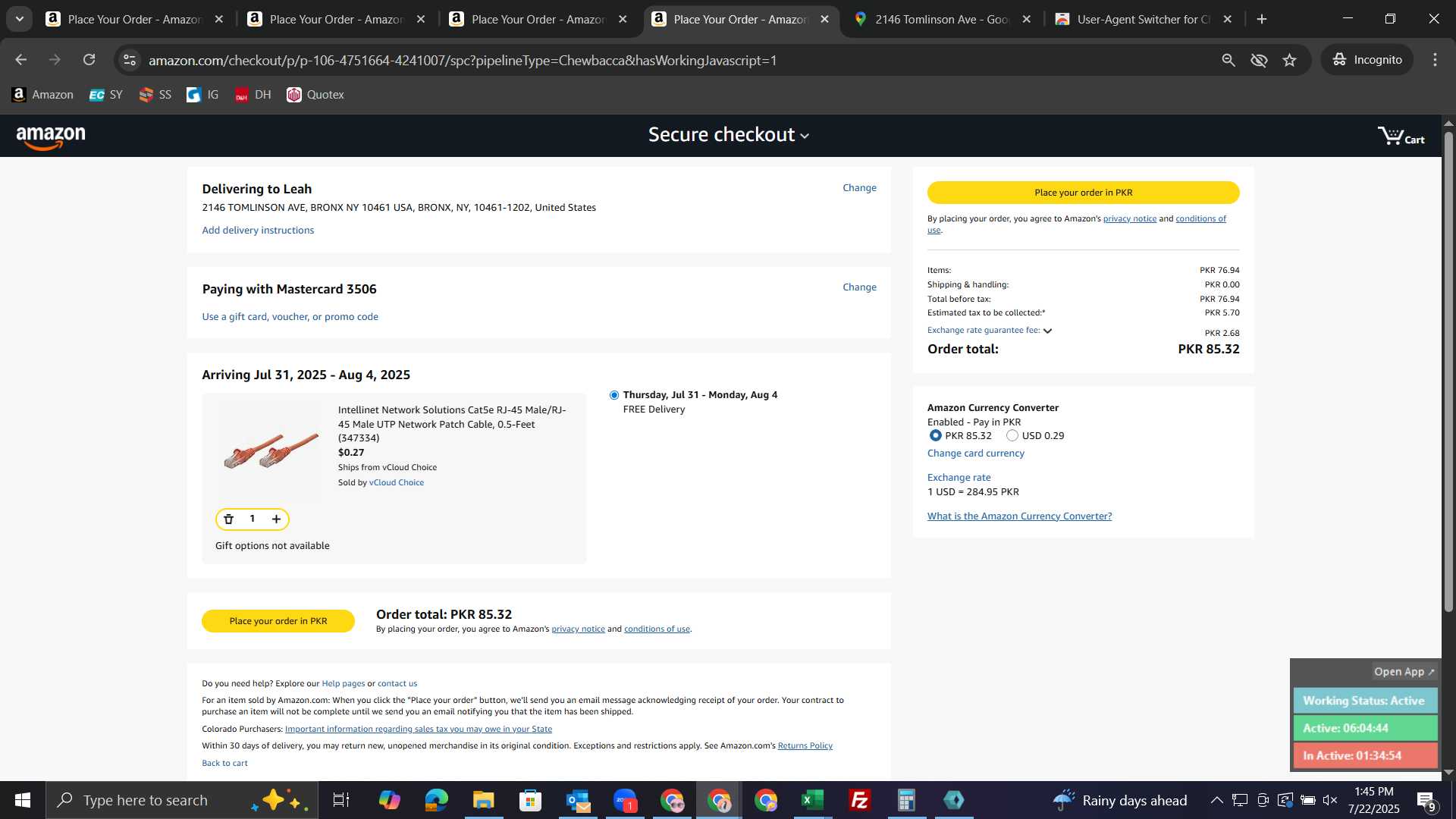Open the Chrome three-dot menu

pos(1435,60)
